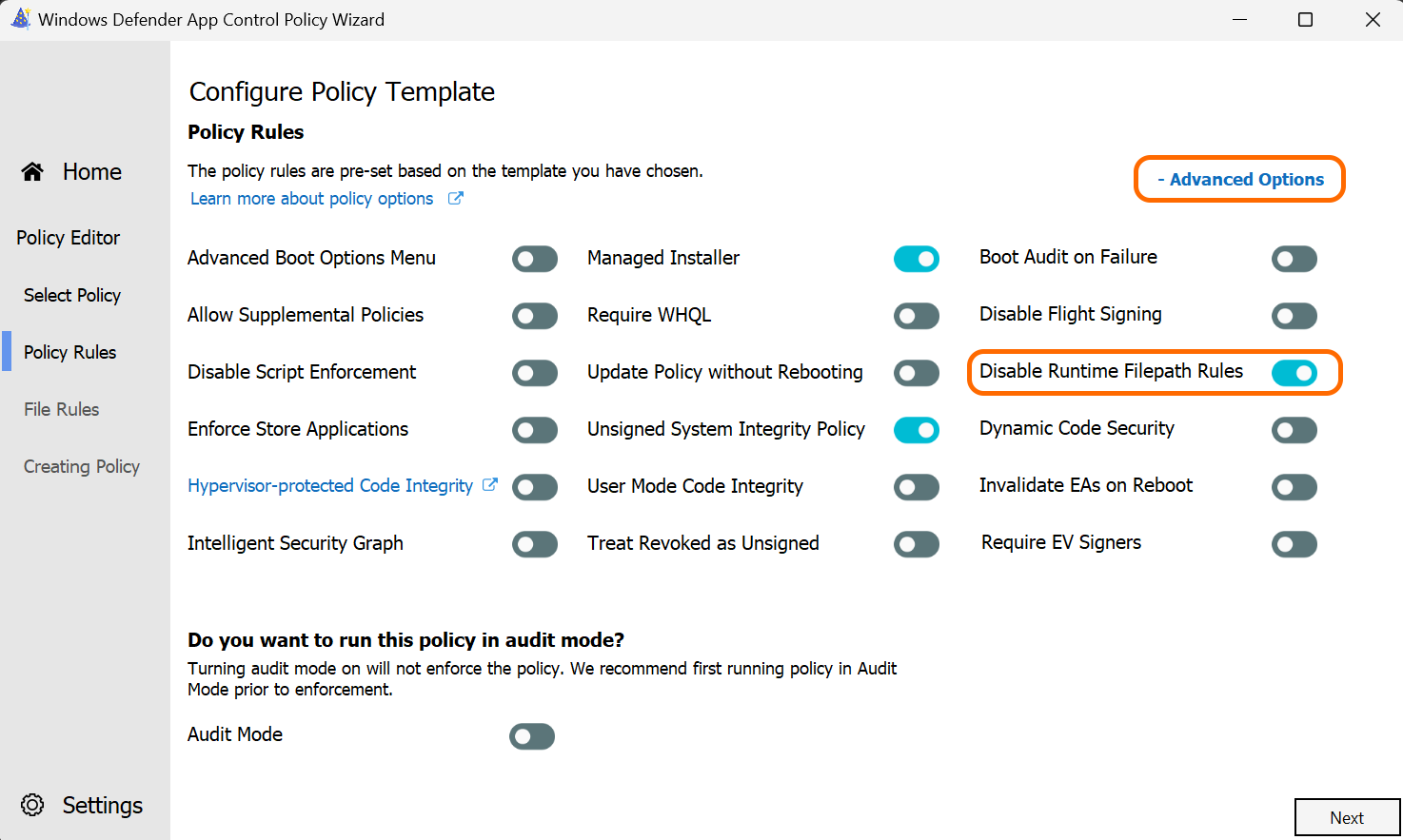Disable the Managed Installer toggle

click(x=916, y=259)
